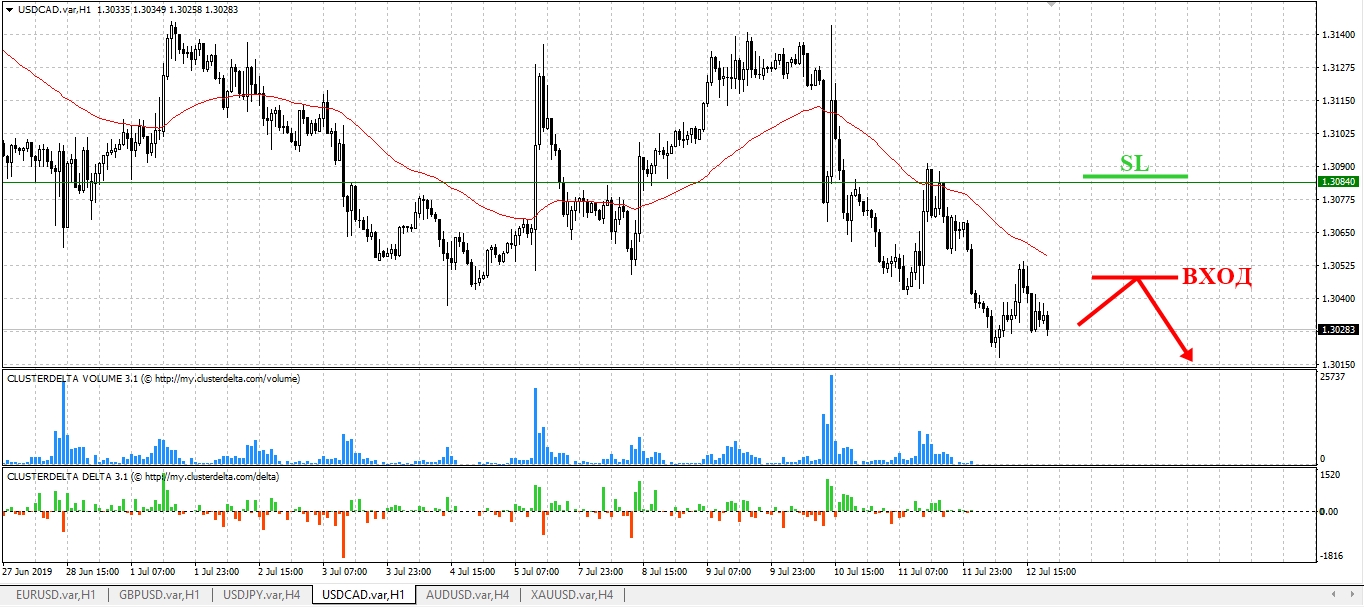Click the 1.31150 price scale value
This screenshot has width=1364, height=607.
coord(1337,101)
